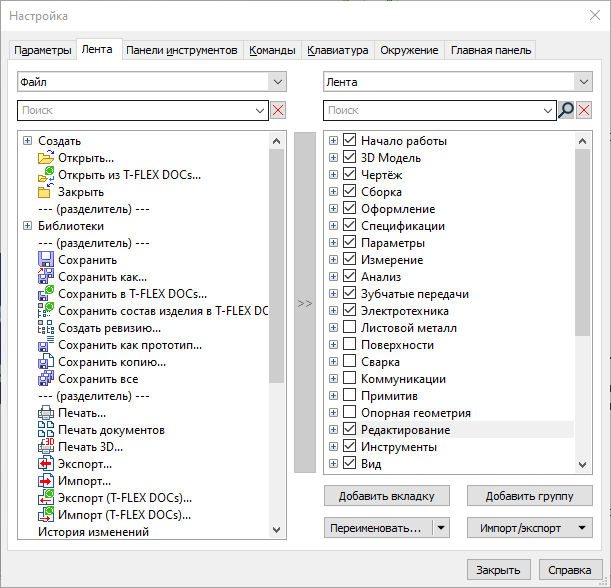
Task: Select the Измерение row
Action: pos(392,260)
